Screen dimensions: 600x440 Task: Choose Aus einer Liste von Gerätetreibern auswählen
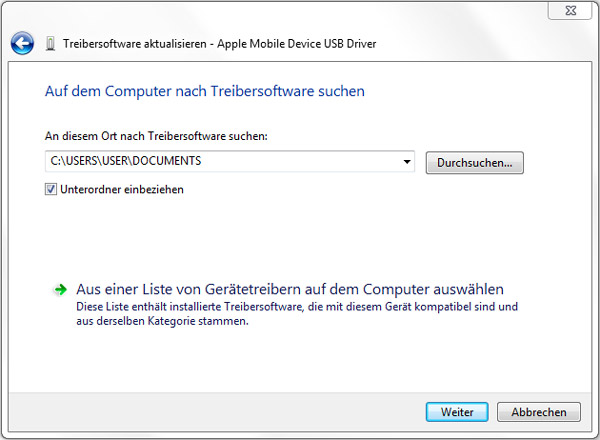tap(290, 289)
